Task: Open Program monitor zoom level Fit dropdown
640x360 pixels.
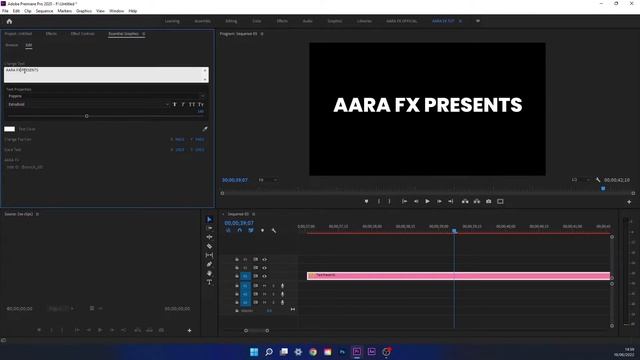Action: pos(268,180)
